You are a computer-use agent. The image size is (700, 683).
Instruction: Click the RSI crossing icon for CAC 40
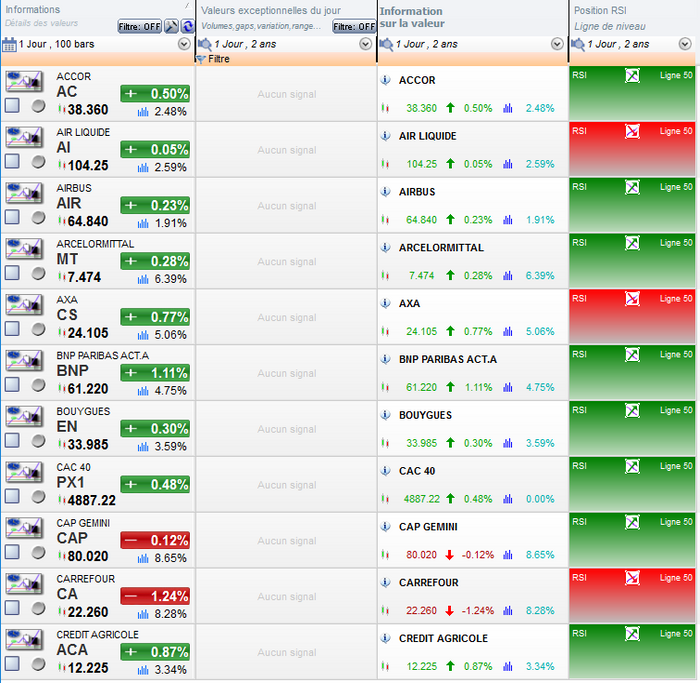point(632,466)
